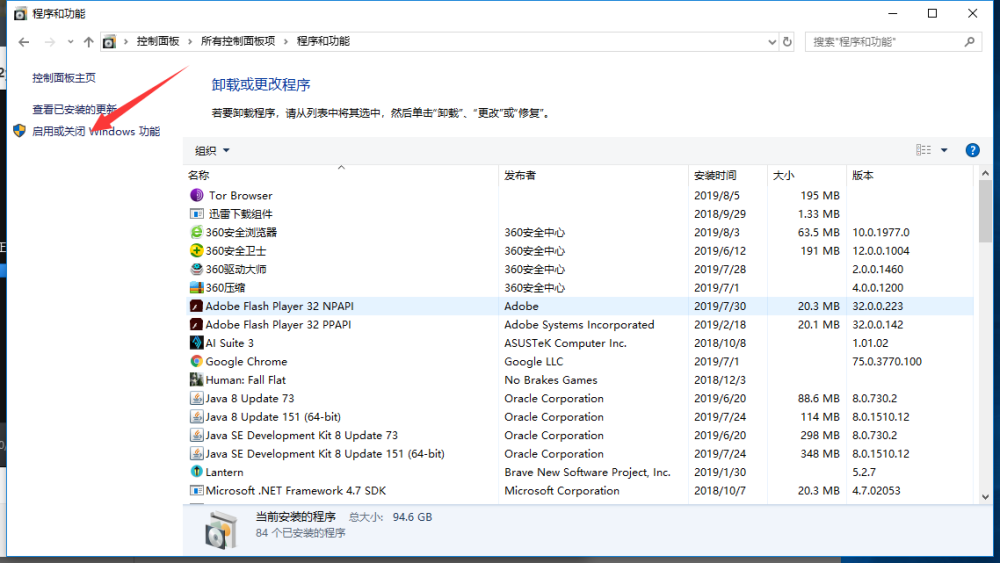1000x563 pixels.
Task: Click version text 75.0.3770.100
Action: (x=886, y=362)
